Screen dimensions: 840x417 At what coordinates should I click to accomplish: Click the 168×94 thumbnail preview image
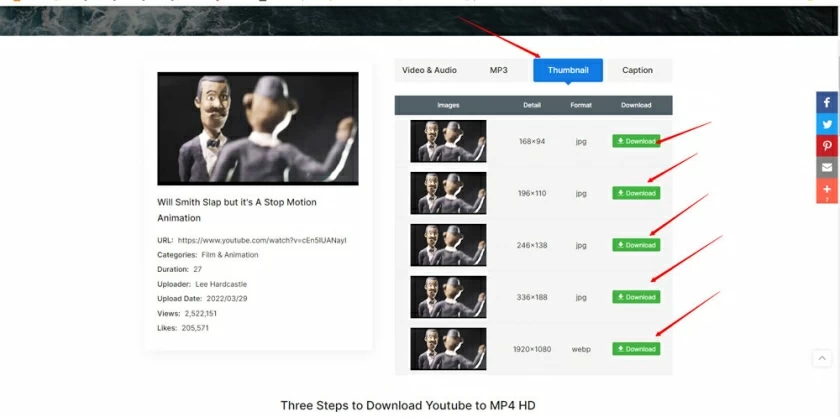[448, 141]
